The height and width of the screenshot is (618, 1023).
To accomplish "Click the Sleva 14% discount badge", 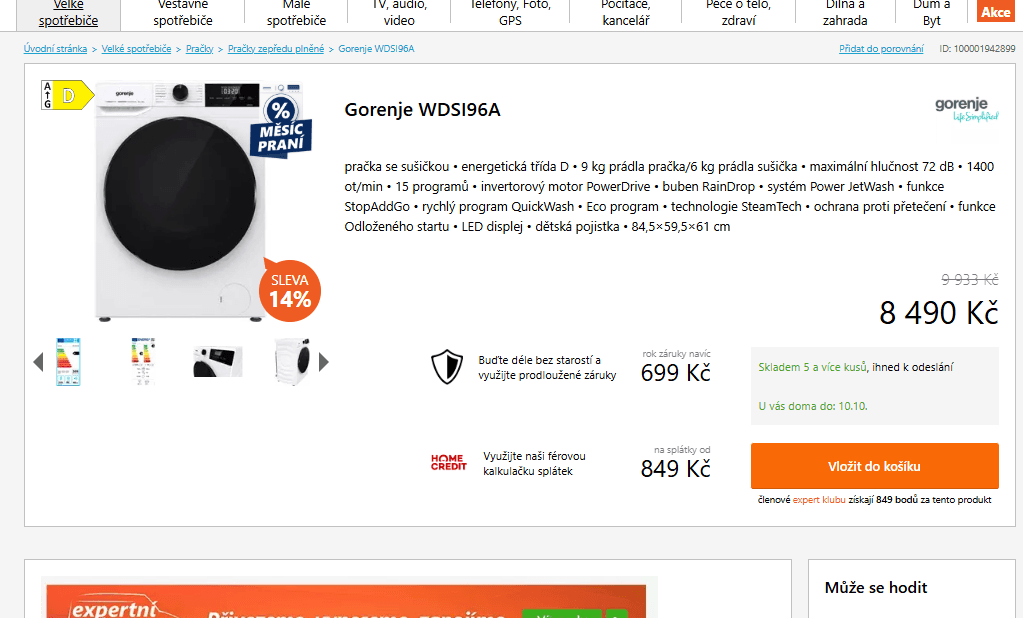I will pos(290,290).
